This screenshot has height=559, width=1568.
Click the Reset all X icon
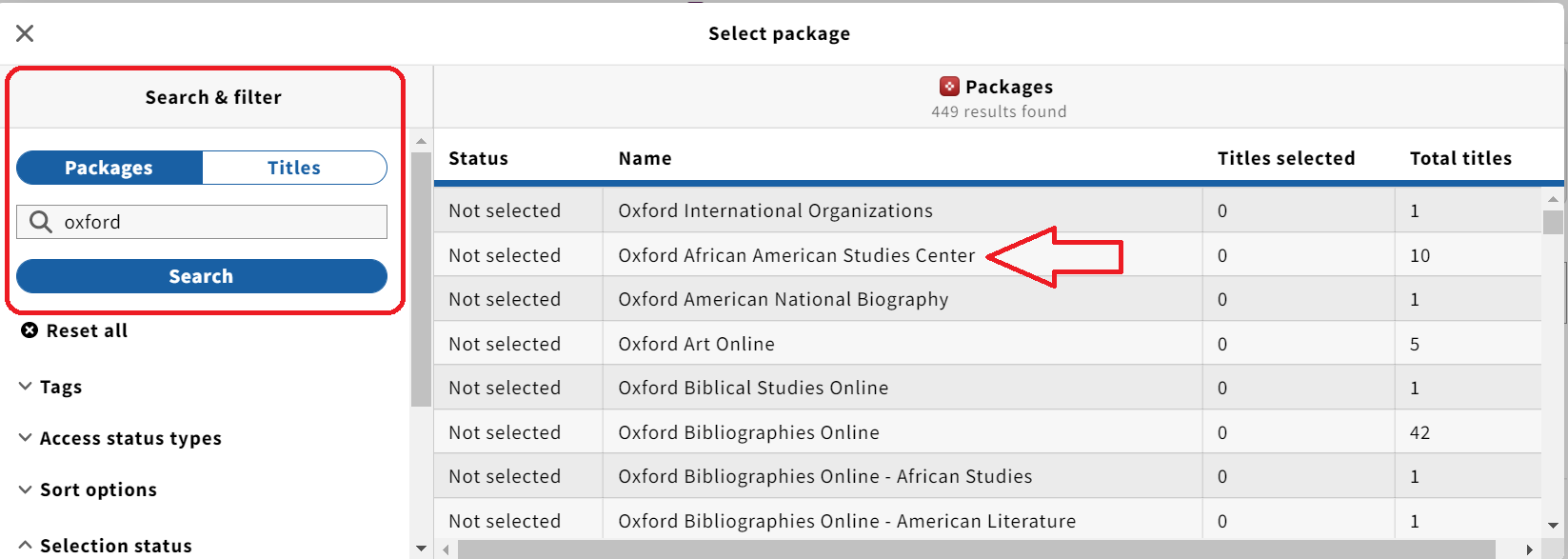point(30,330)
